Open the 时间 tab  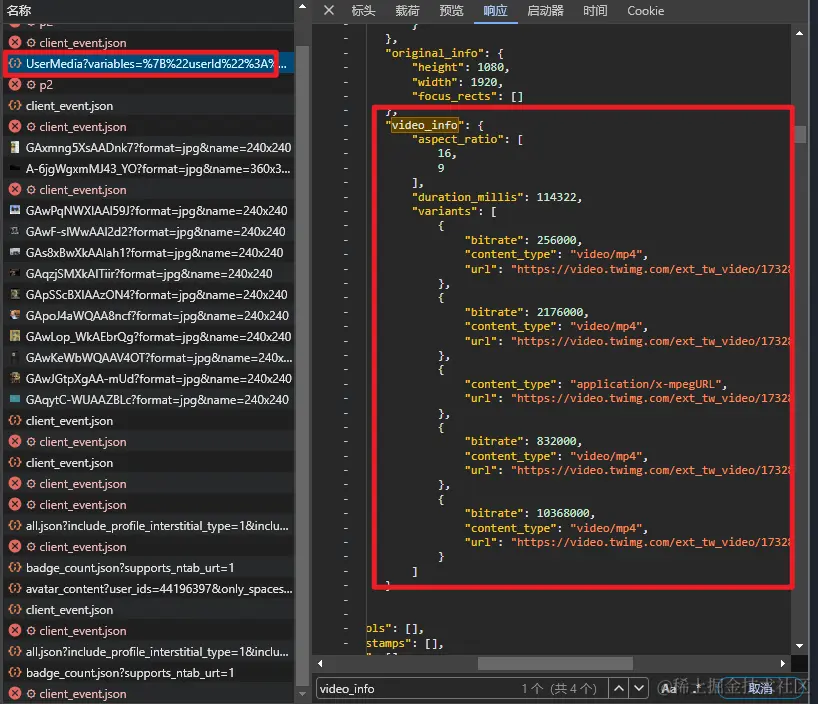click(595, 10)
